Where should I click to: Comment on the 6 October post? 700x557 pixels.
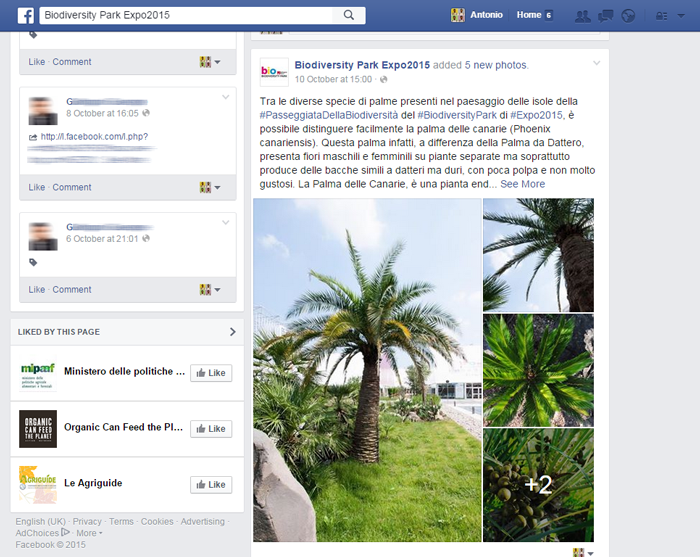pos(72,290)
